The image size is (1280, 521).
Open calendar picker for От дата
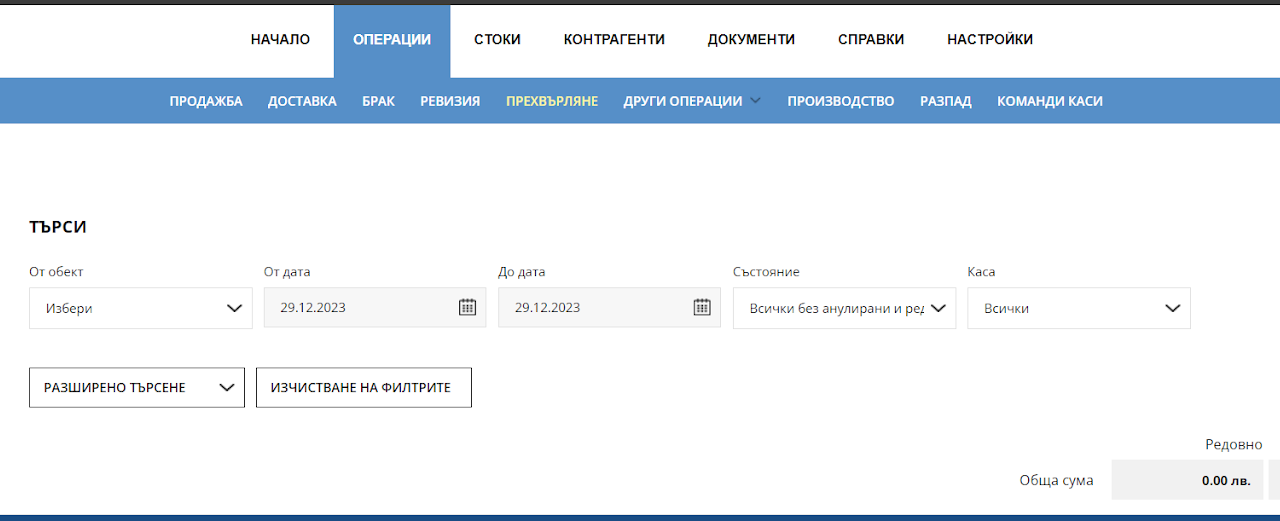[467, 307]
